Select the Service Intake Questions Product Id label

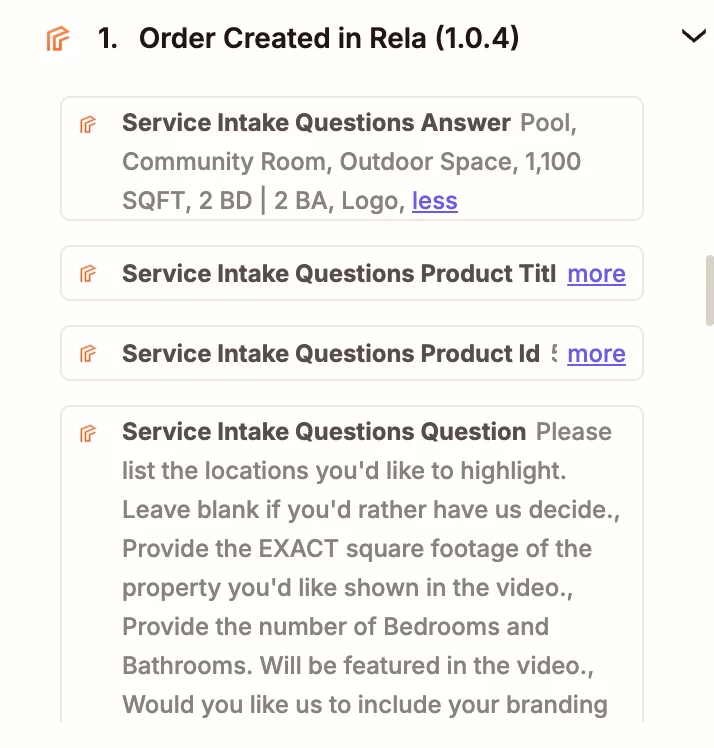[331, 353]
